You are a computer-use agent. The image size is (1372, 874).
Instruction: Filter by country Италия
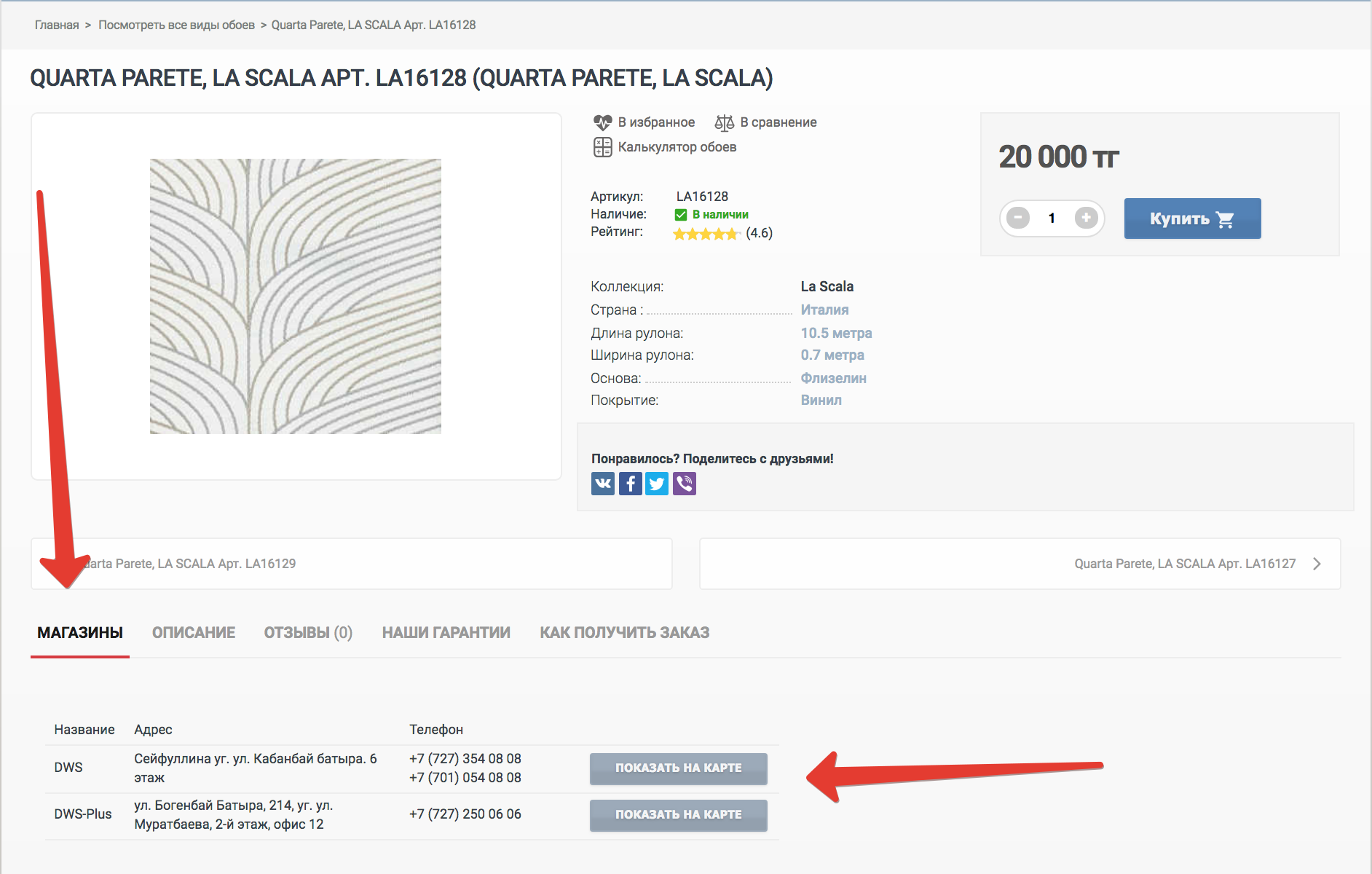click(x=824, y=310)
